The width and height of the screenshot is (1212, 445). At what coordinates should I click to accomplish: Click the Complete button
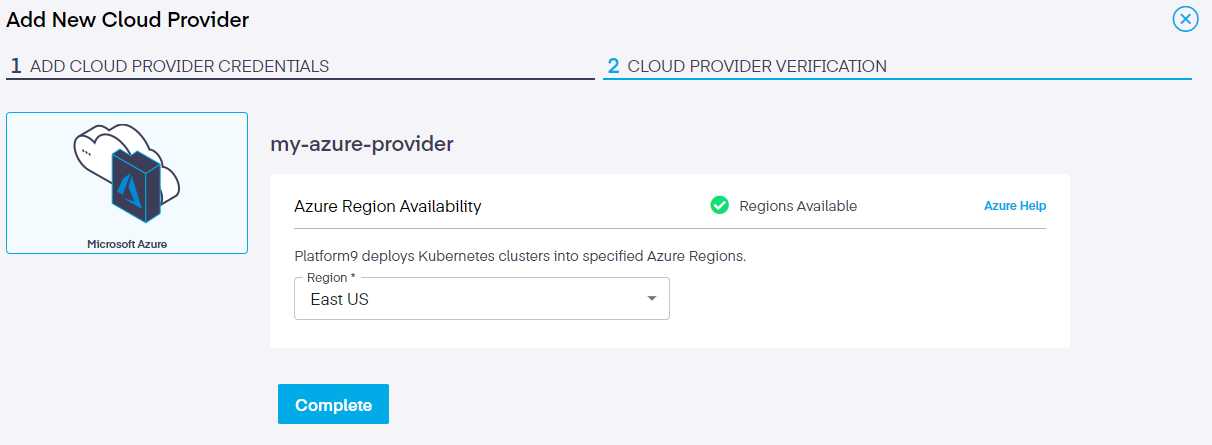click(x=333, y=404)
